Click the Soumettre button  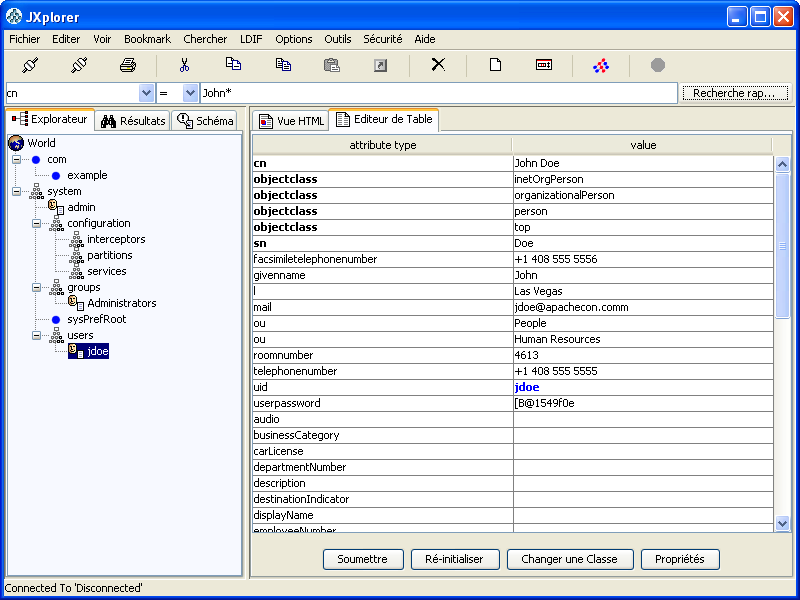363,559
